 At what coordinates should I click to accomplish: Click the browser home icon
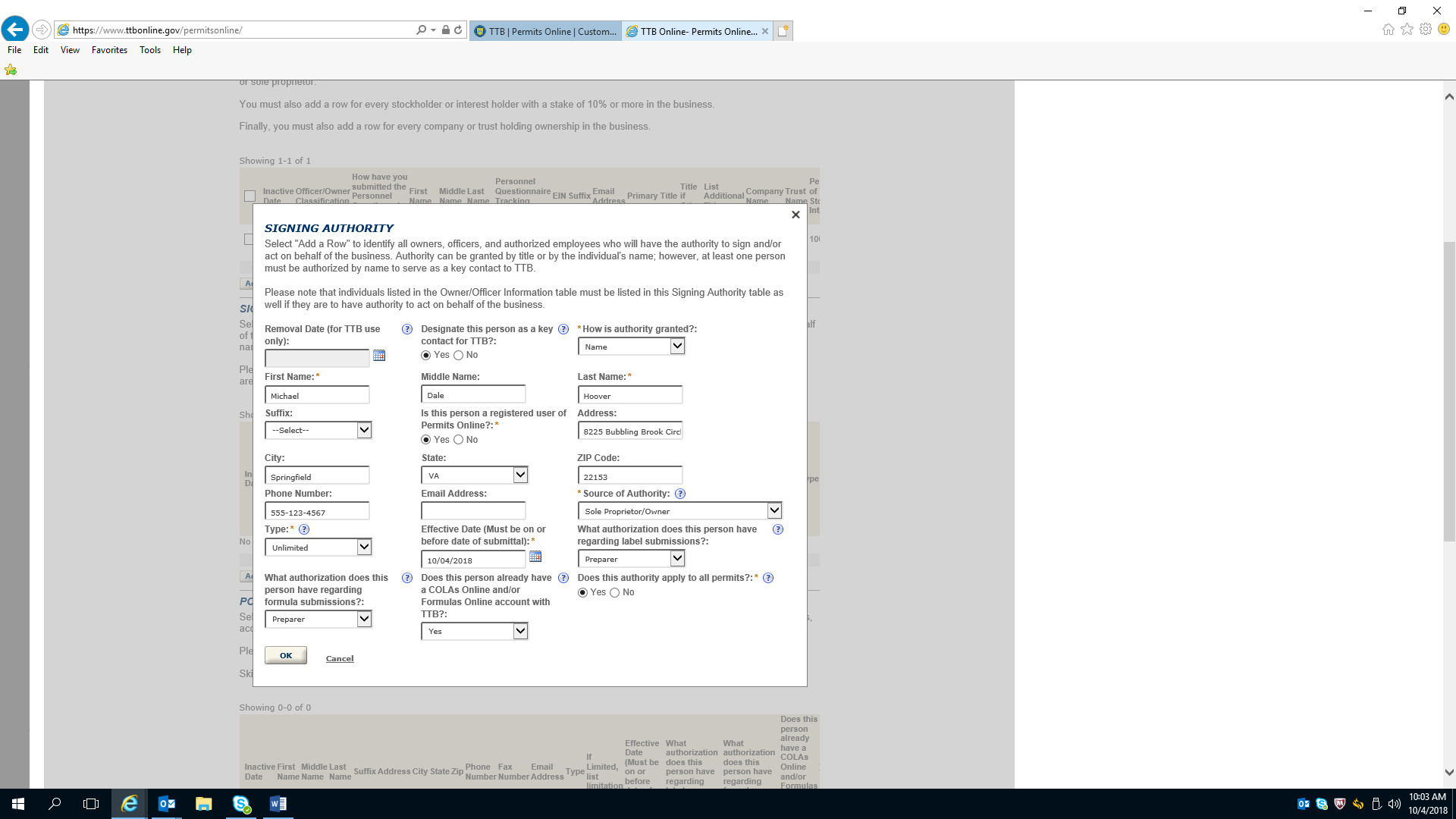click(x=1388, y=30)
